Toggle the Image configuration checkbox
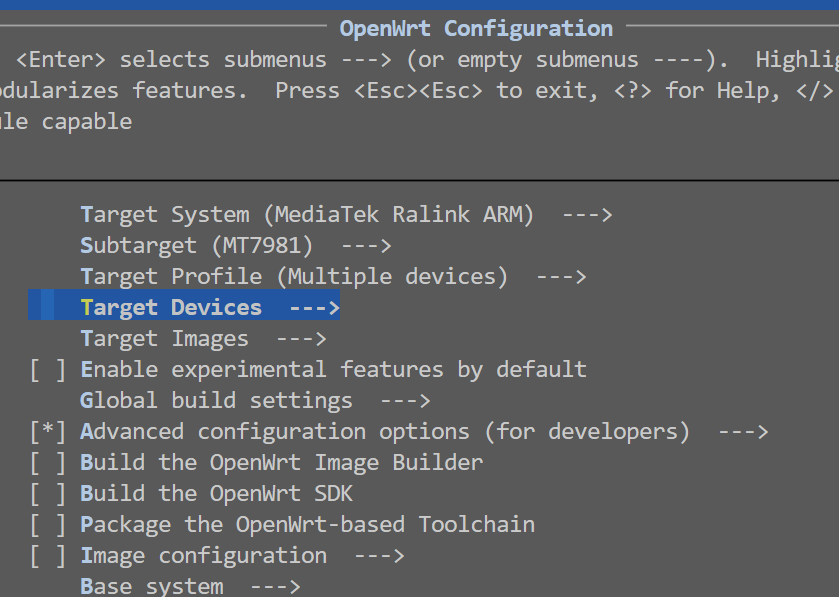This screenshot has width=839, height=597. [x=48, y=556]
